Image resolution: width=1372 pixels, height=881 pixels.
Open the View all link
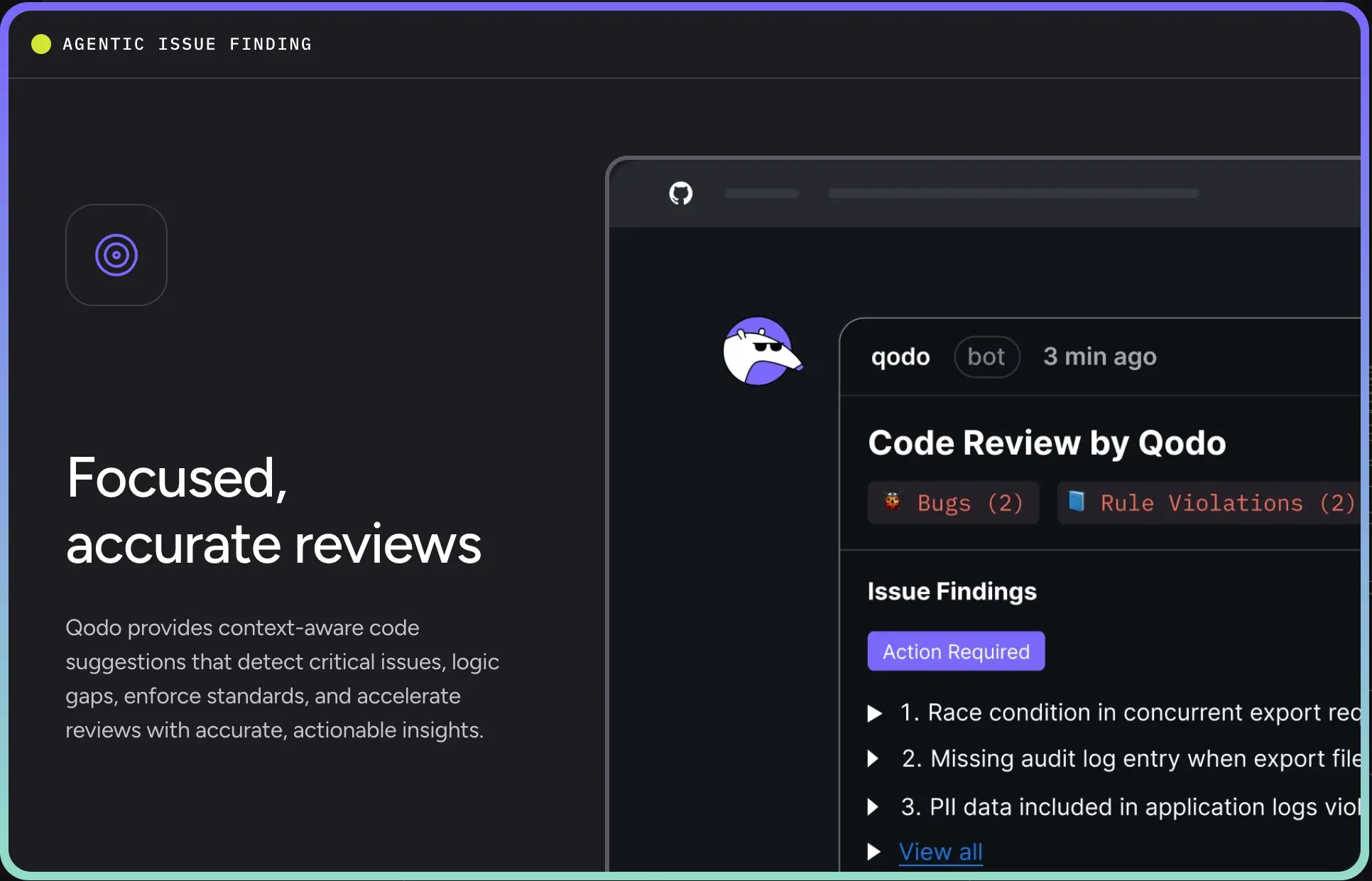[x=940, y=851]
